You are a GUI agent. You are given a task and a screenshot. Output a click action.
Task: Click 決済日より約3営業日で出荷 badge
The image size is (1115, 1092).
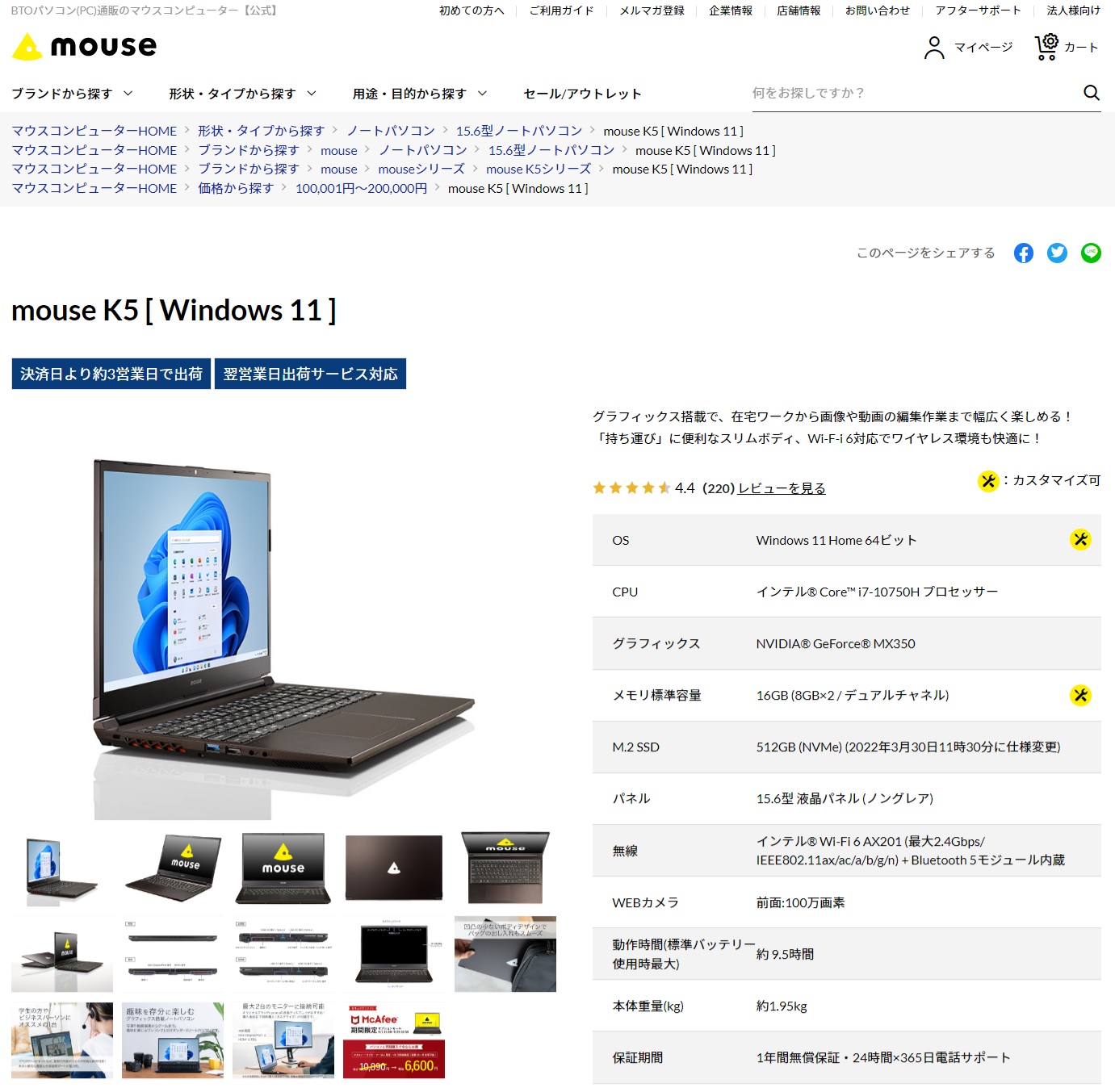pyautogui.click(x=111, y=374)
